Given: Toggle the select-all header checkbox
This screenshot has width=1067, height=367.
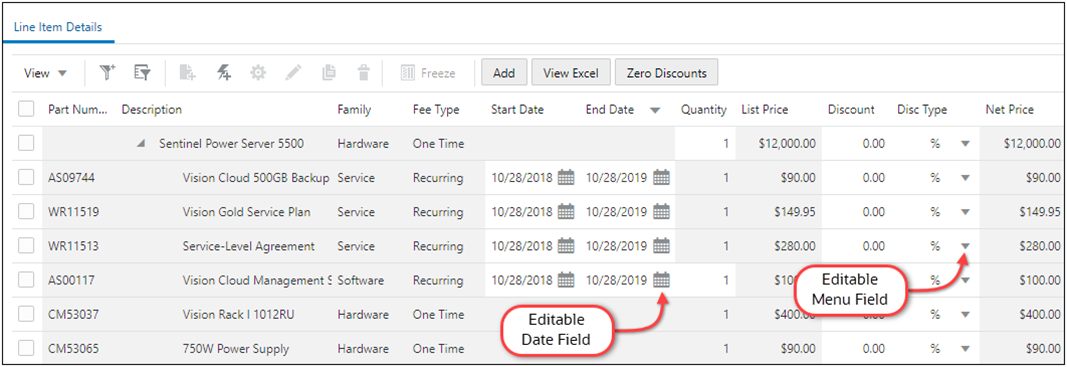Looking at the screenshot, I should pyautogui.click(x=26, y=110).
